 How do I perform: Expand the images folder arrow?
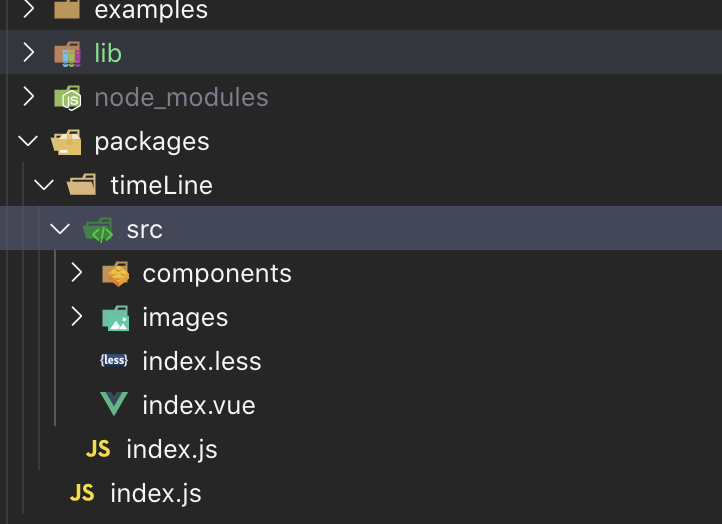77,318
